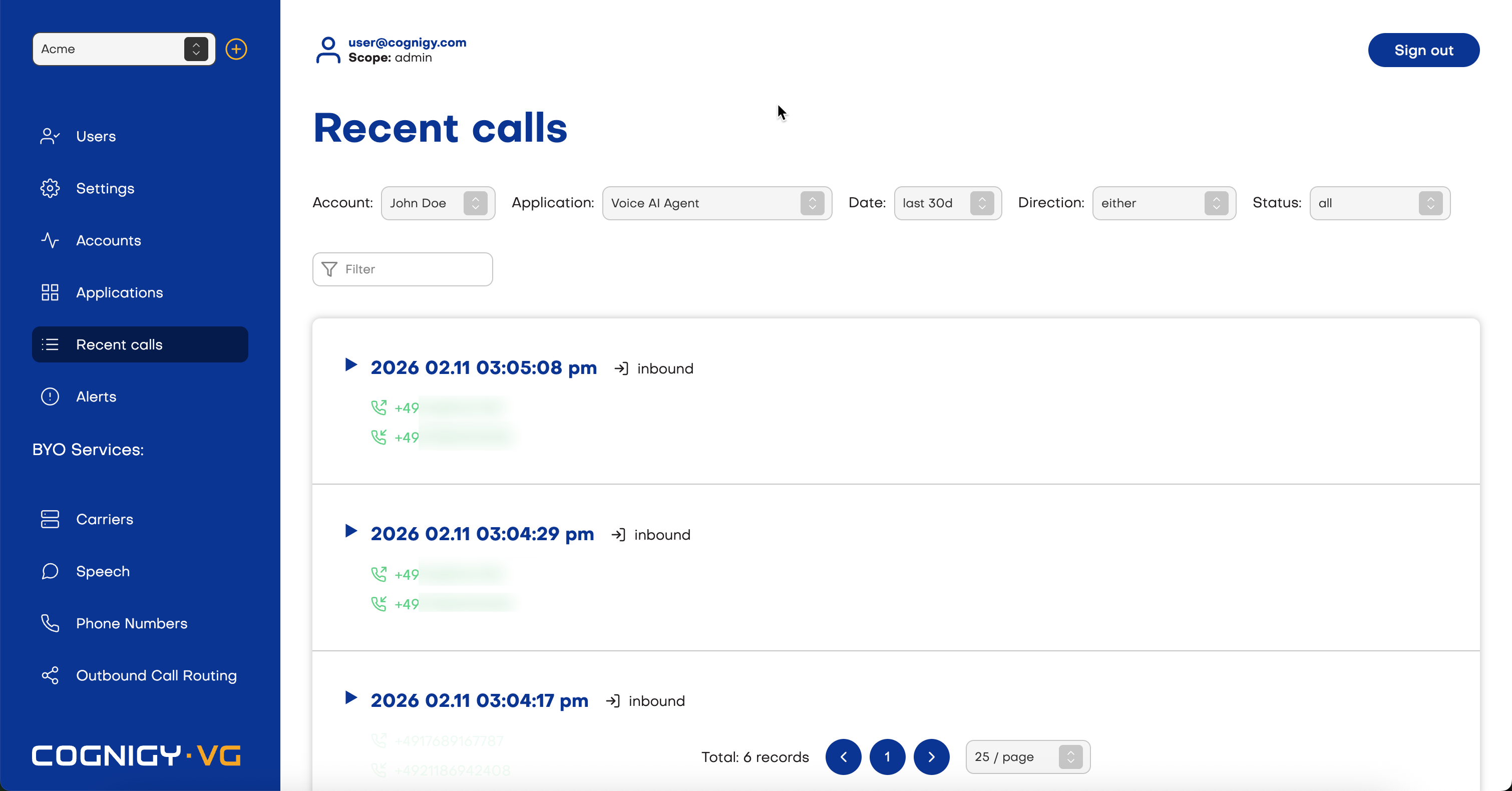Expand the 03:04:17 pm call record
This screenshot has height=791, width=1512.
(x=351, y=698)
